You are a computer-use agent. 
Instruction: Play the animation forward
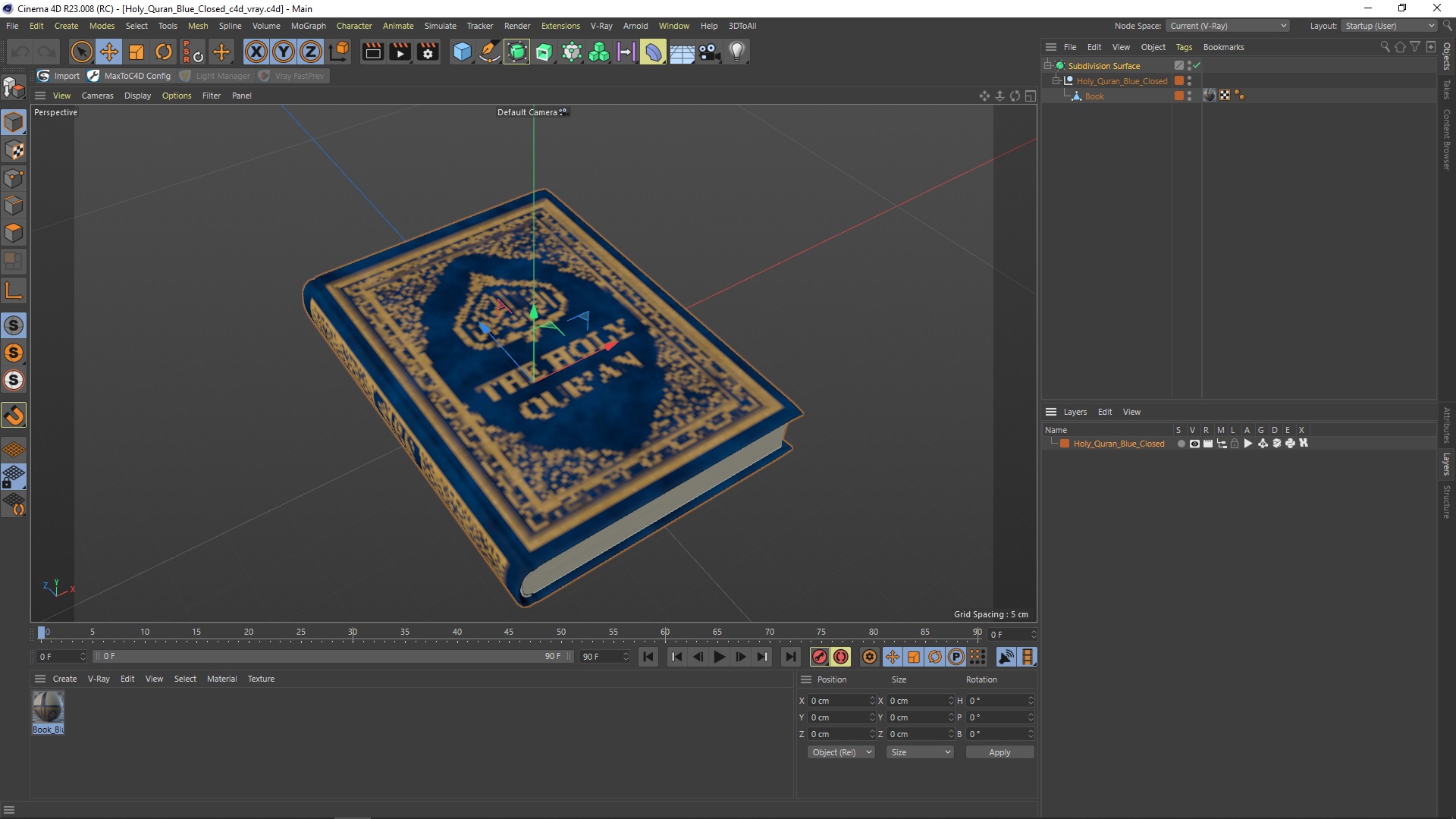click(719, 657)
